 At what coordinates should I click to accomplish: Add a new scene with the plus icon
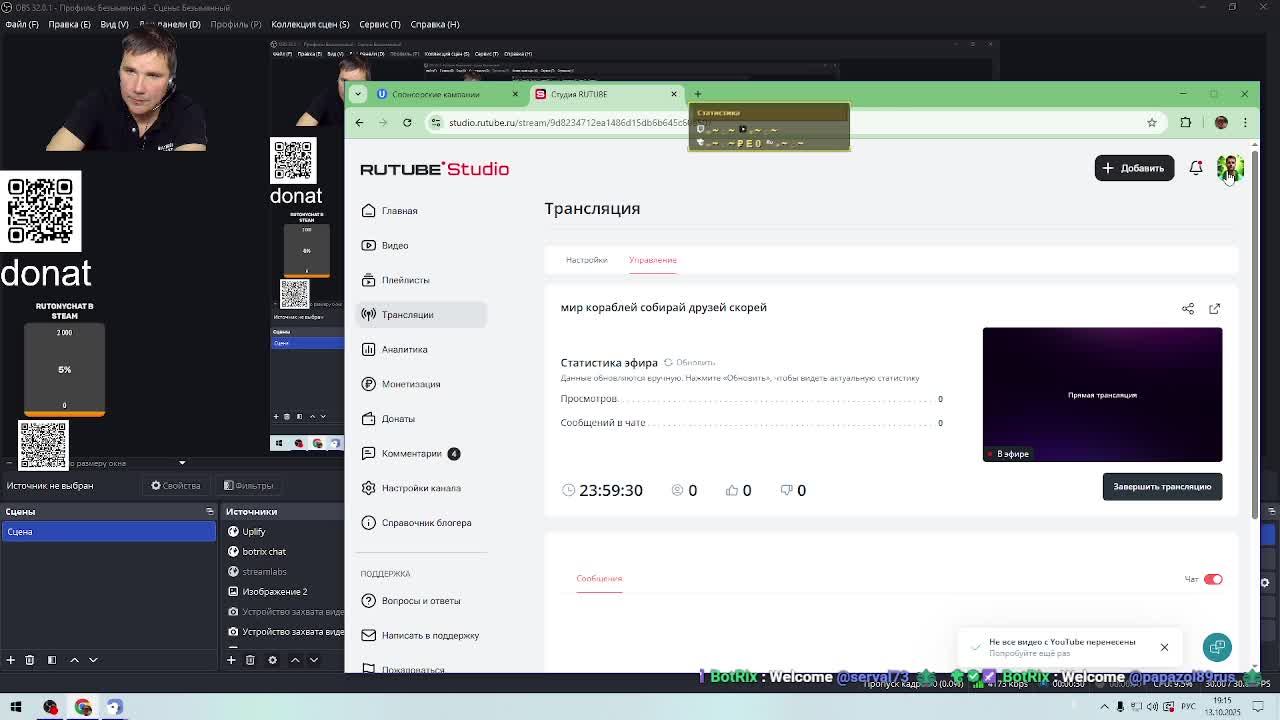[10, 660]
